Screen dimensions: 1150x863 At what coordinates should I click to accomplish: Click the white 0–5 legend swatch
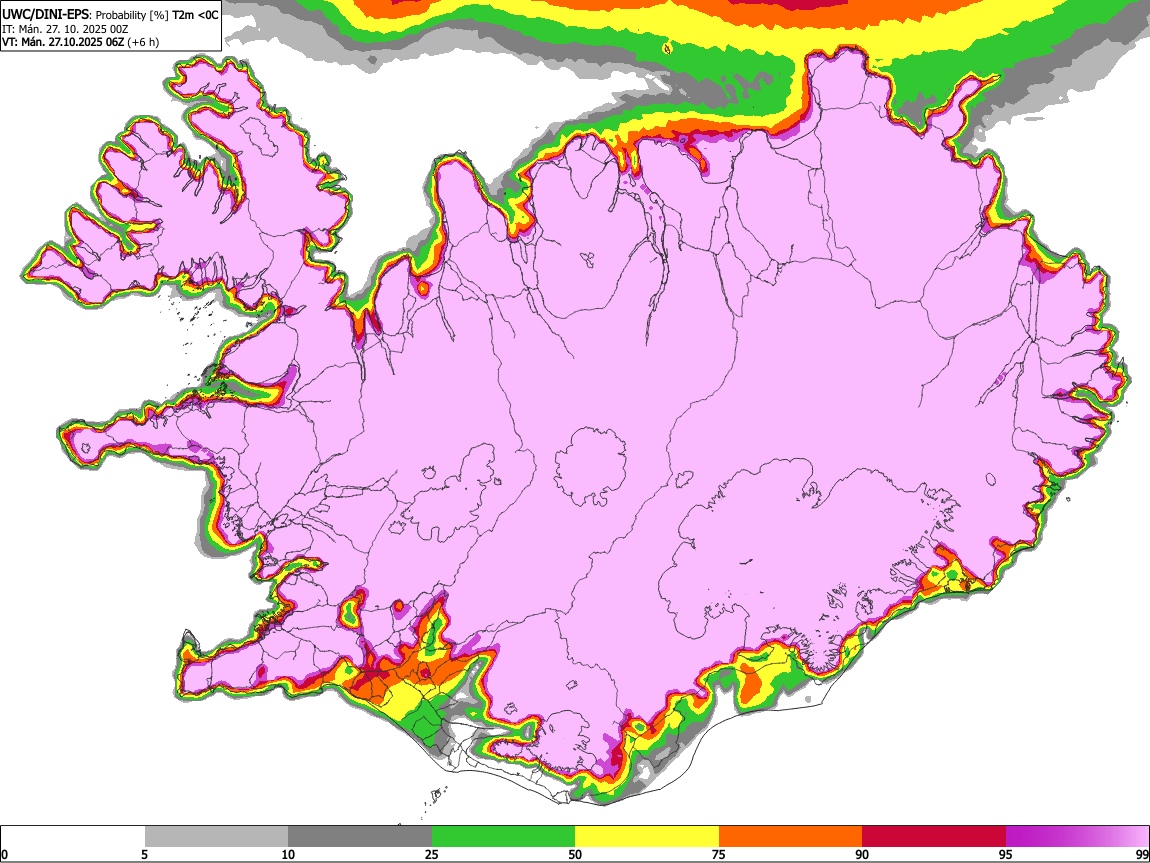pyautogui.click(x=73, y=836)
